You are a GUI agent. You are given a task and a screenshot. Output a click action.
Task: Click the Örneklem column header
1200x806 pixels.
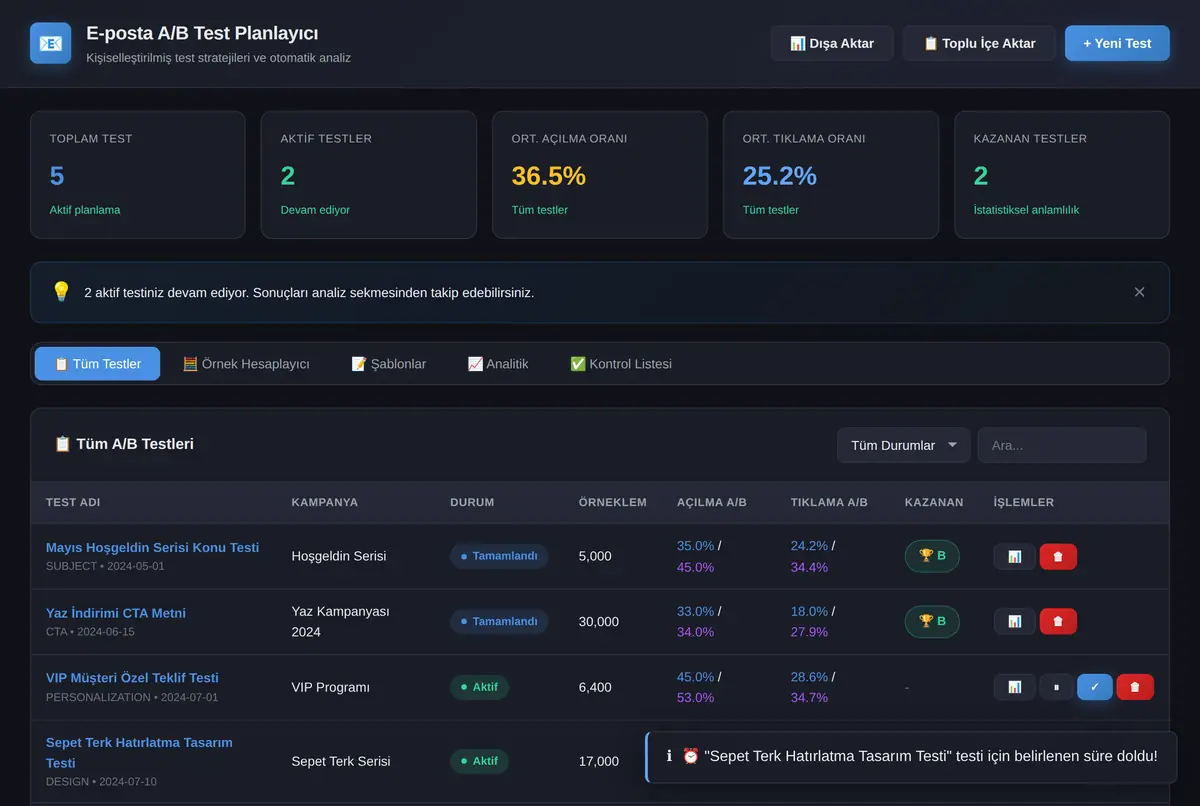click(x=613, y=502)
